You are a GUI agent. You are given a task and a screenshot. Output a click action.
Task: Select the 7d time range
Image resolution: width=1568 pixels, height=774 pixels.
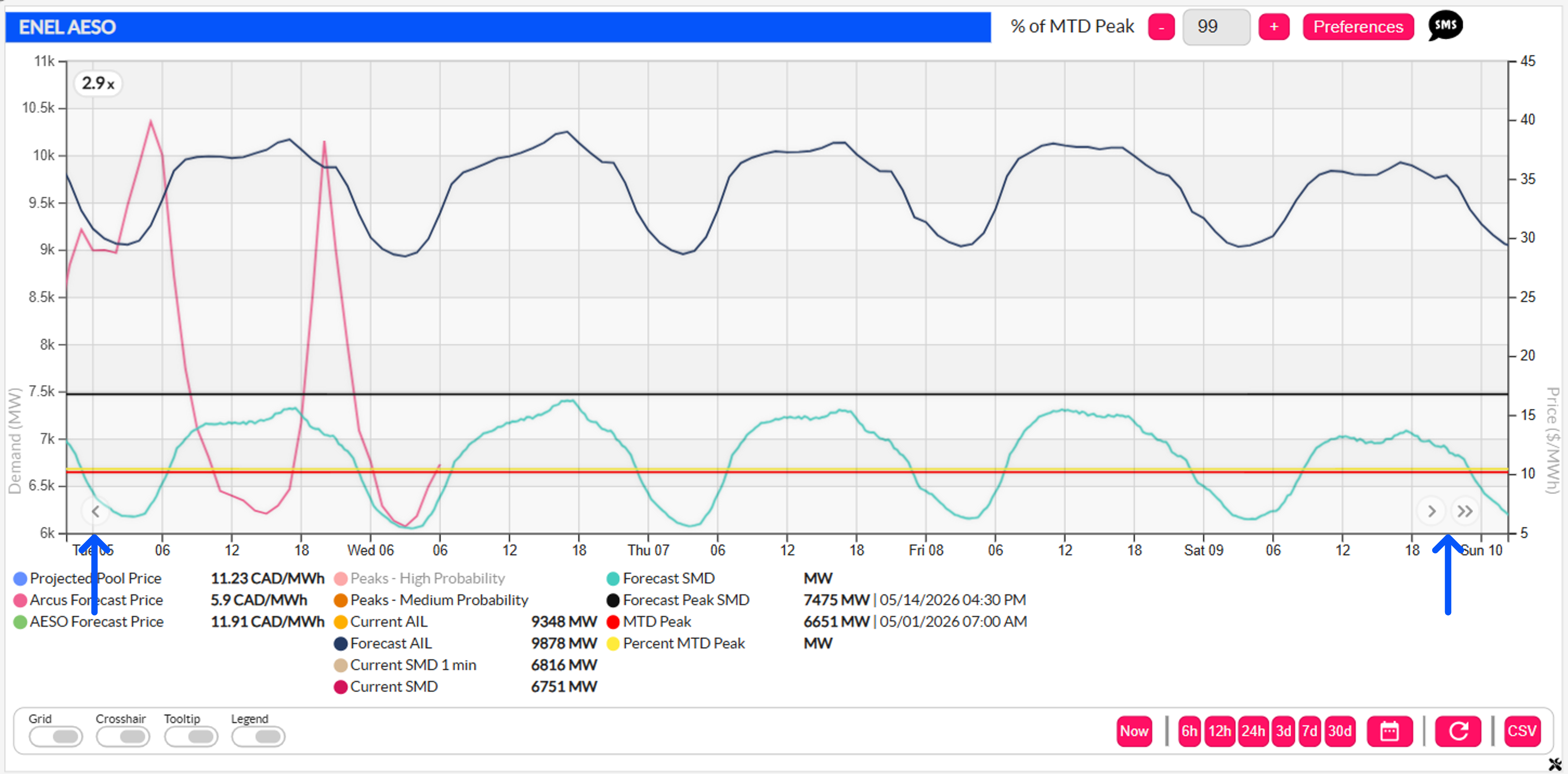click(1309, 731)
